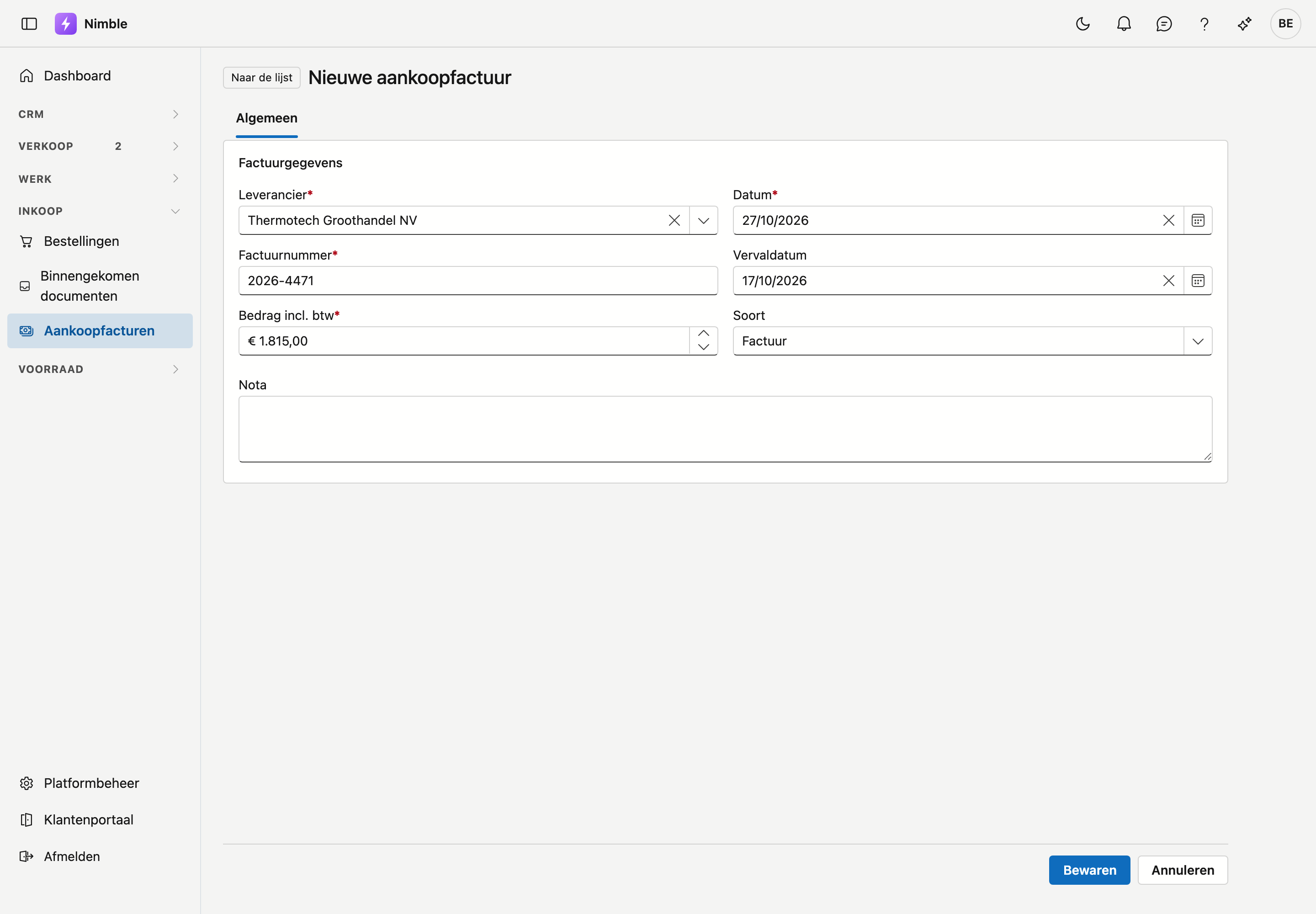This screenshot has width=1316, height=914.
Task: Open Bestellingen in the sidebar
Action: pyautogui.click(x=100, y=241)
